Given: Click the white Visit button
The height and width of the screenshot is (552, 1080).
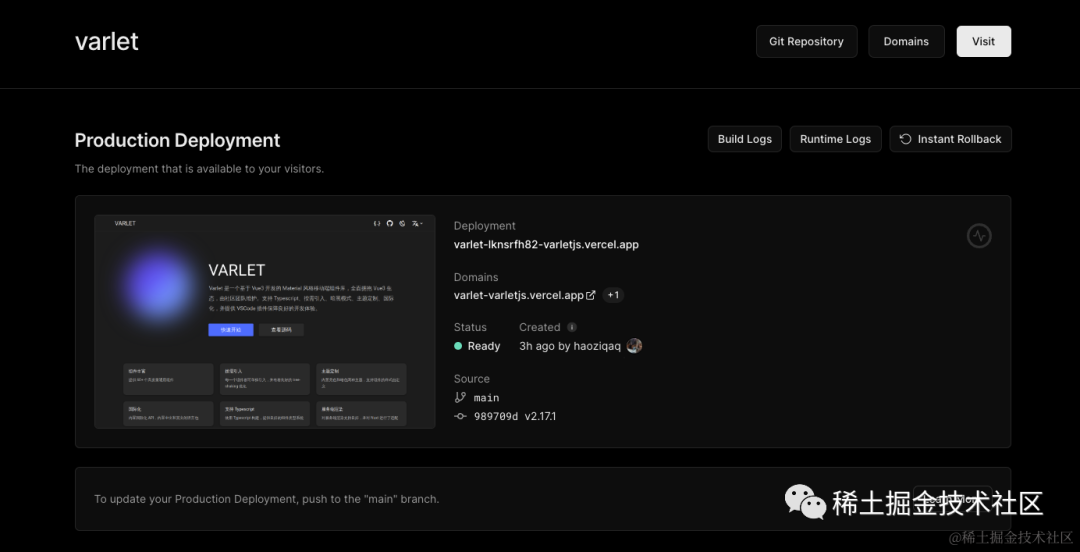Looking at the screenshot, I should [984, 41].
